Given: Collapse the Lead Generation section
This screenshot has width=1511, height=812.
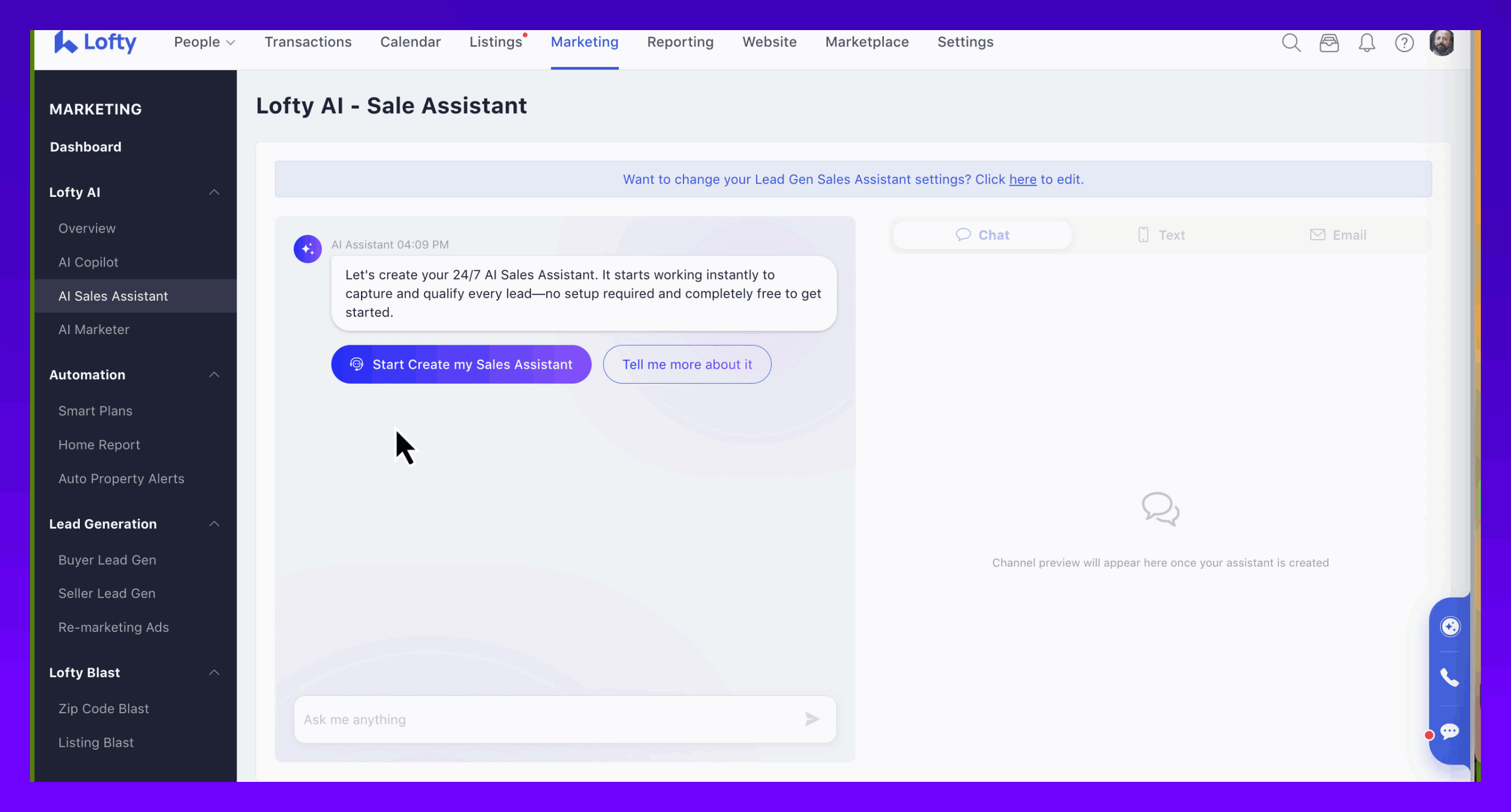Looking at the screenshot, I should (214, 524).
